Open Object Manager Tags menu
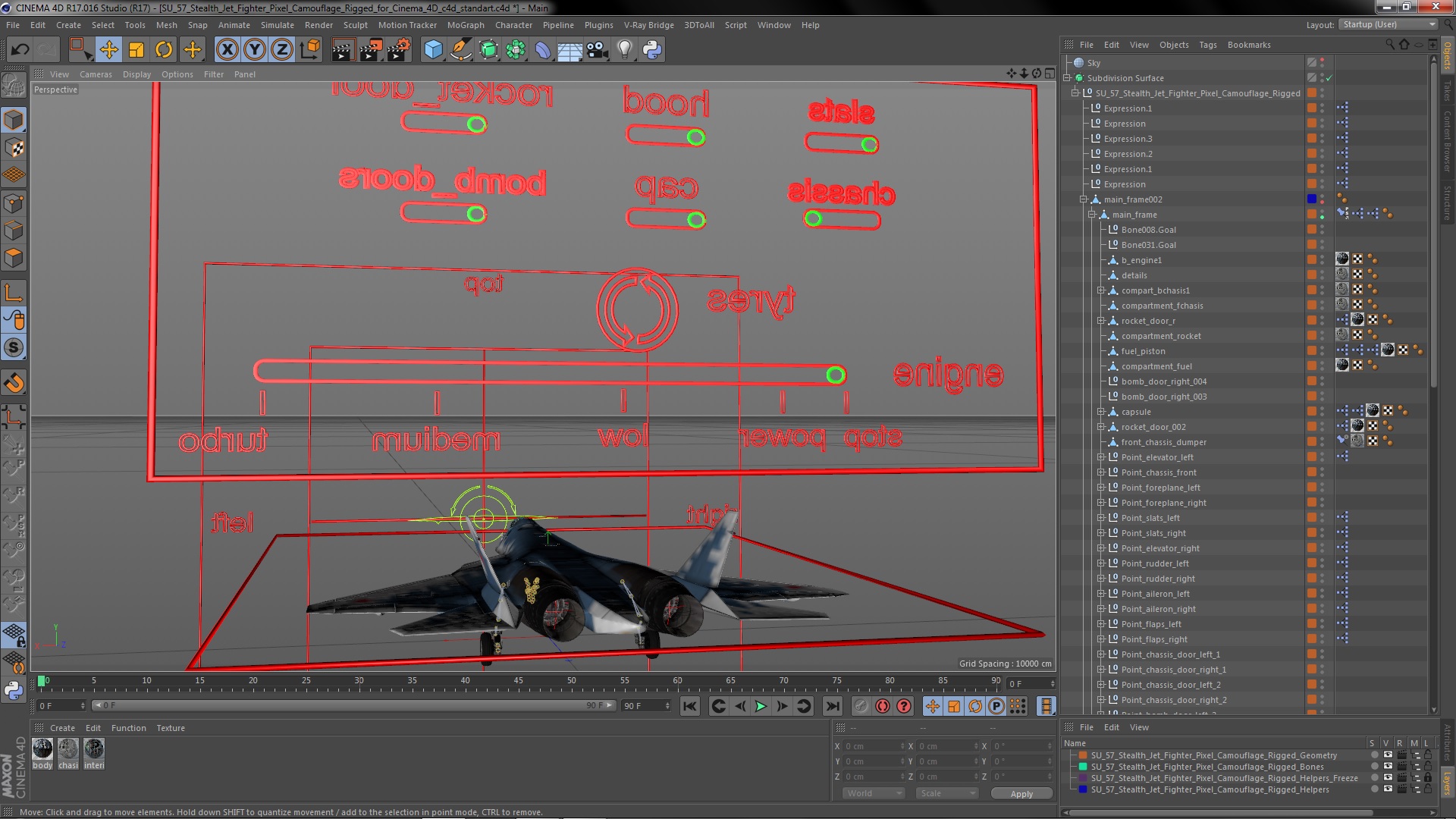Image resolution: width=1456 pixels, height=819 pixels. tap(1207, 45)
